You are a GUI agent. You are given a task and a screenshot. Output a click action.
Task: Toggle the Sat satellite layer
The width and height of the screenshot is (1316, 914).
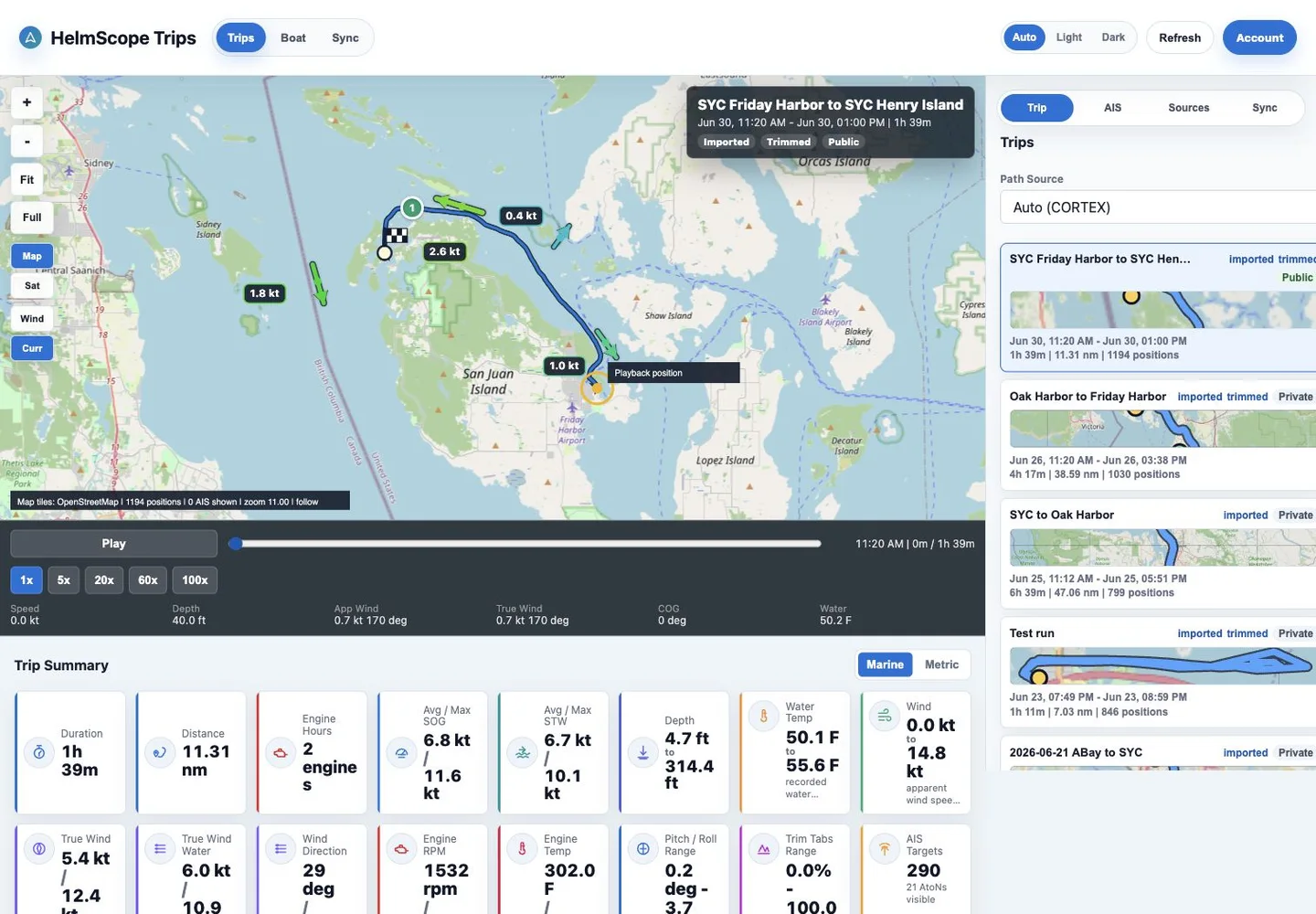click(x=32, y=286)
